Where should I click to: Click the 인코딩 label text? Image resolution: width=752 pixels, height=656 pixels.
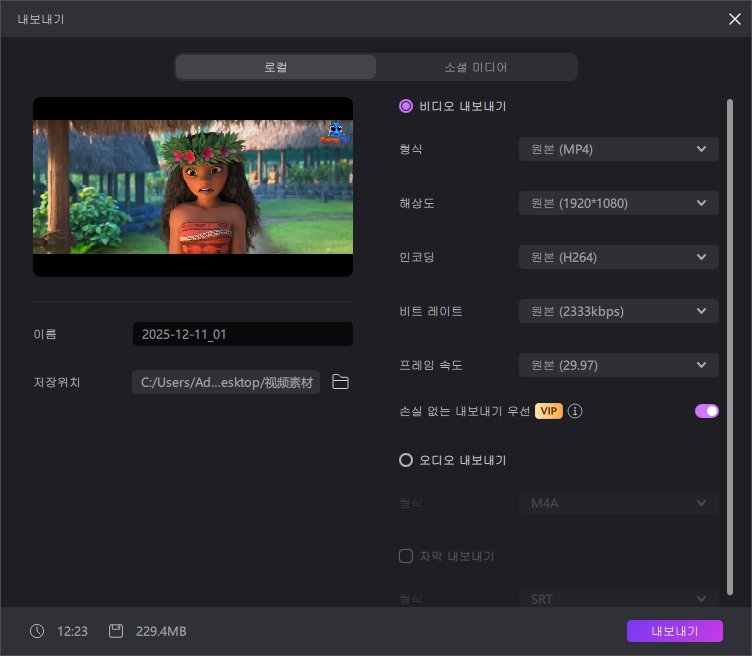click(x=417, y=257)
